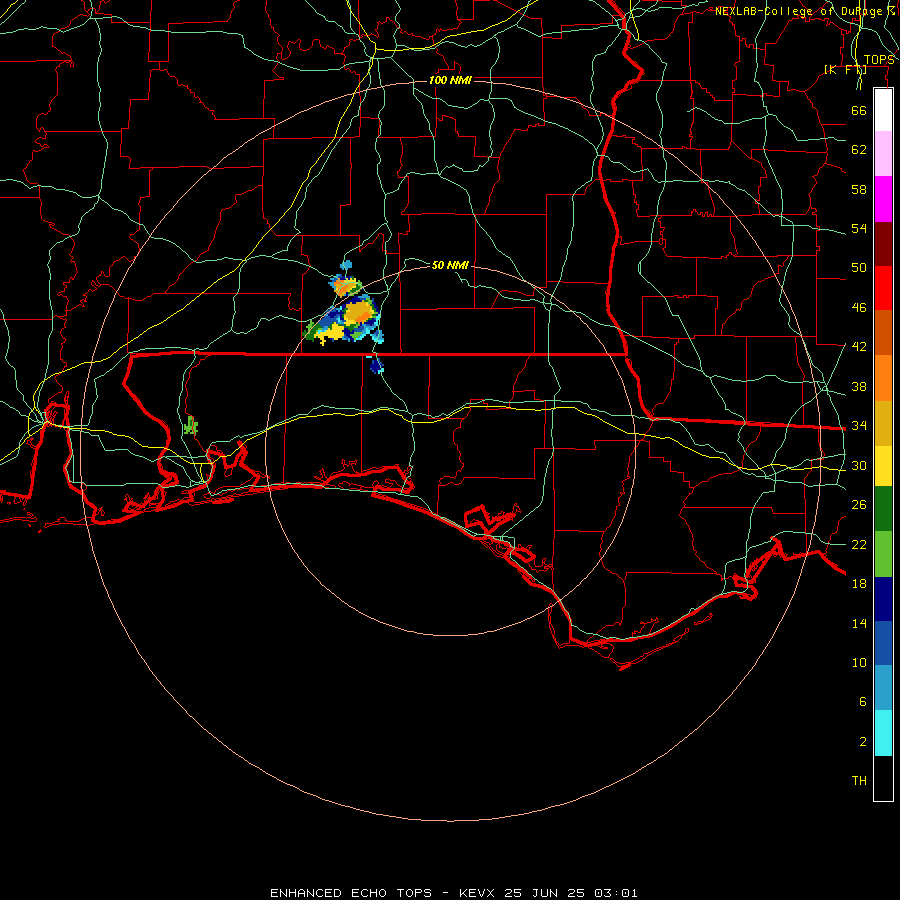900x900 pixels.
Task: Click legend value label 22
Action: (x=859, y=544)
